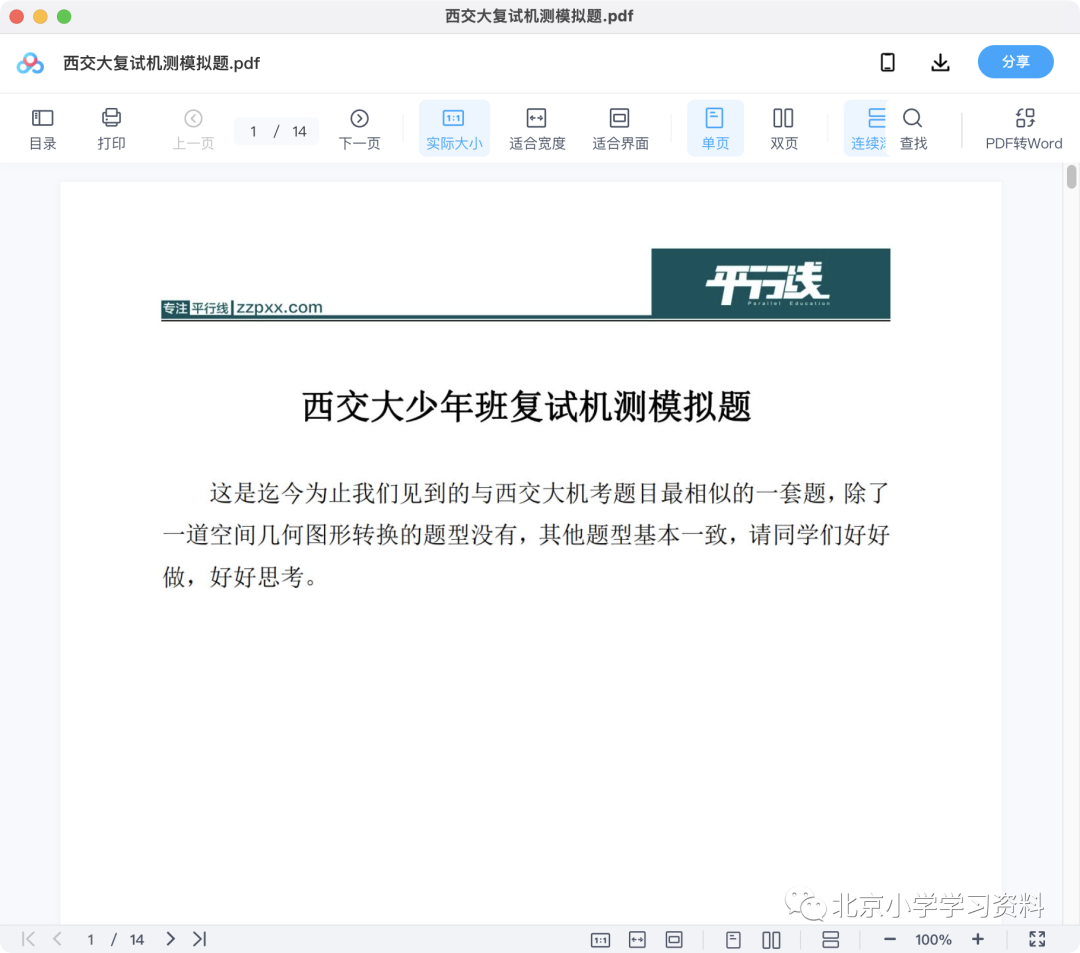Select 适合界面 fit page view

click(x=620, y=129)
